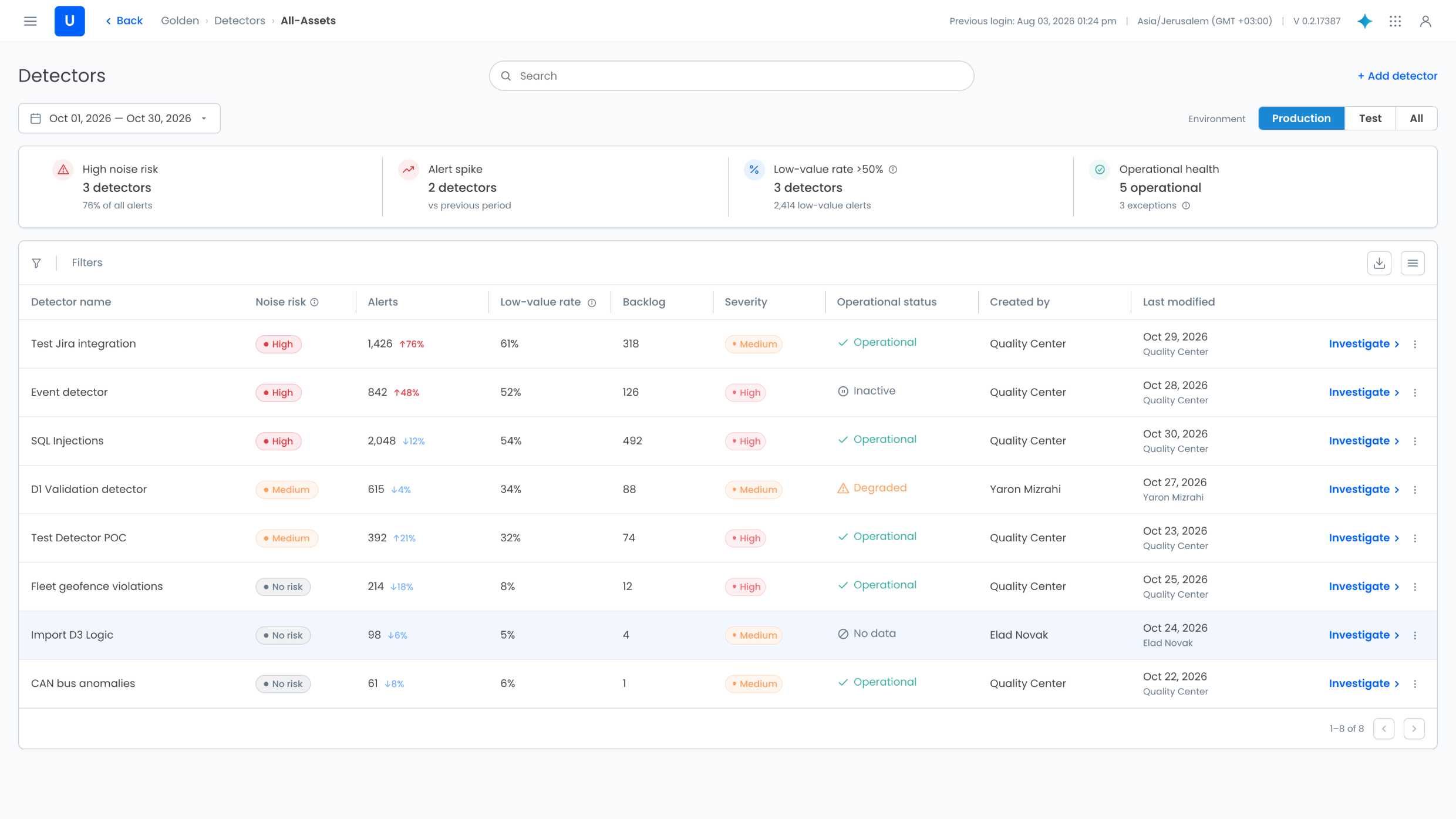Open more options for D1 Validation detector
The height and width of the screenshot is (819, 1456).
coord(1415,490)
